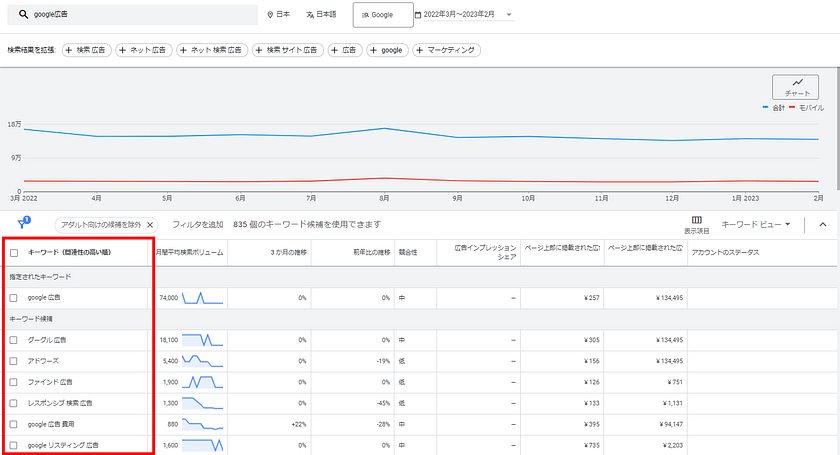Add the 検索 広告 suggestion chip
Image resolution: width=840 pixels, height=455 pixels.
coord(87,50)
